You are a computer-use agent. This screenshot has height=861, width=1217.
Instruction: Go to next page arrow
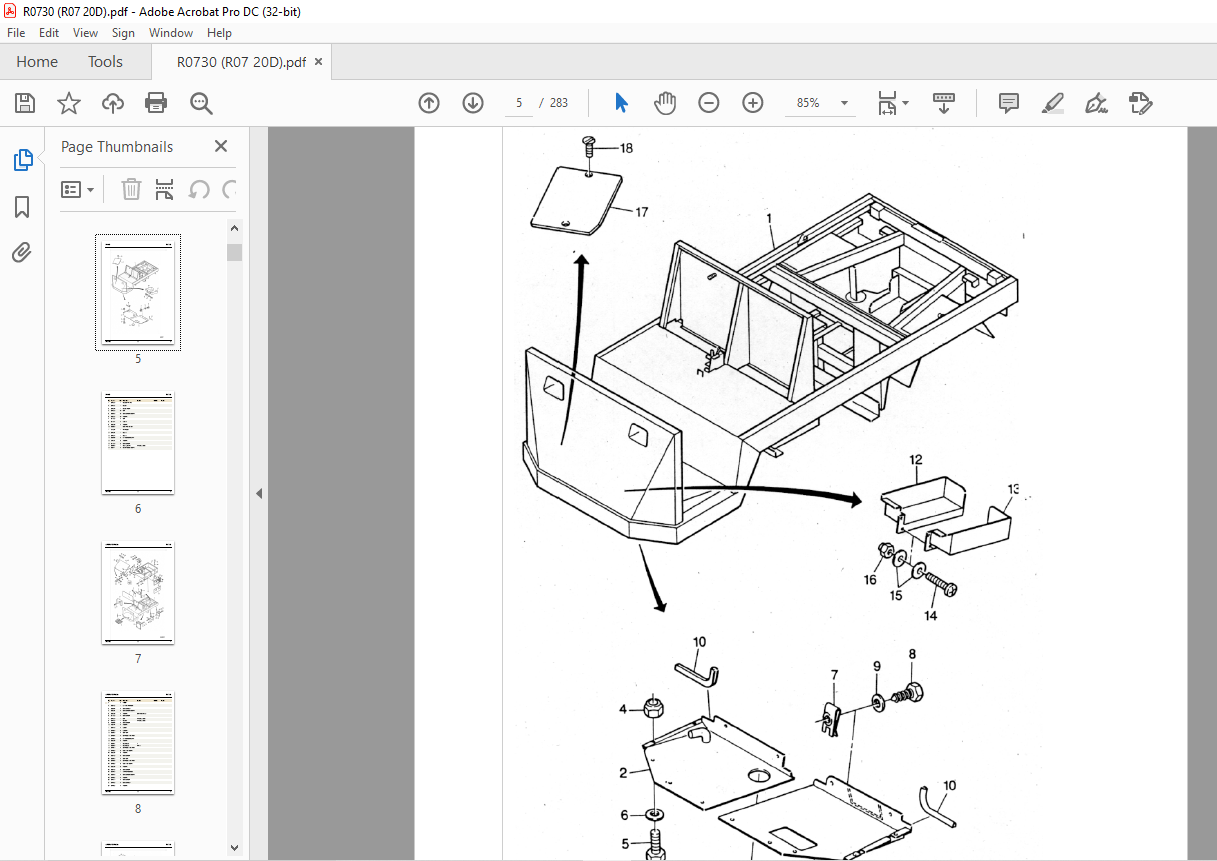(473, 103)
